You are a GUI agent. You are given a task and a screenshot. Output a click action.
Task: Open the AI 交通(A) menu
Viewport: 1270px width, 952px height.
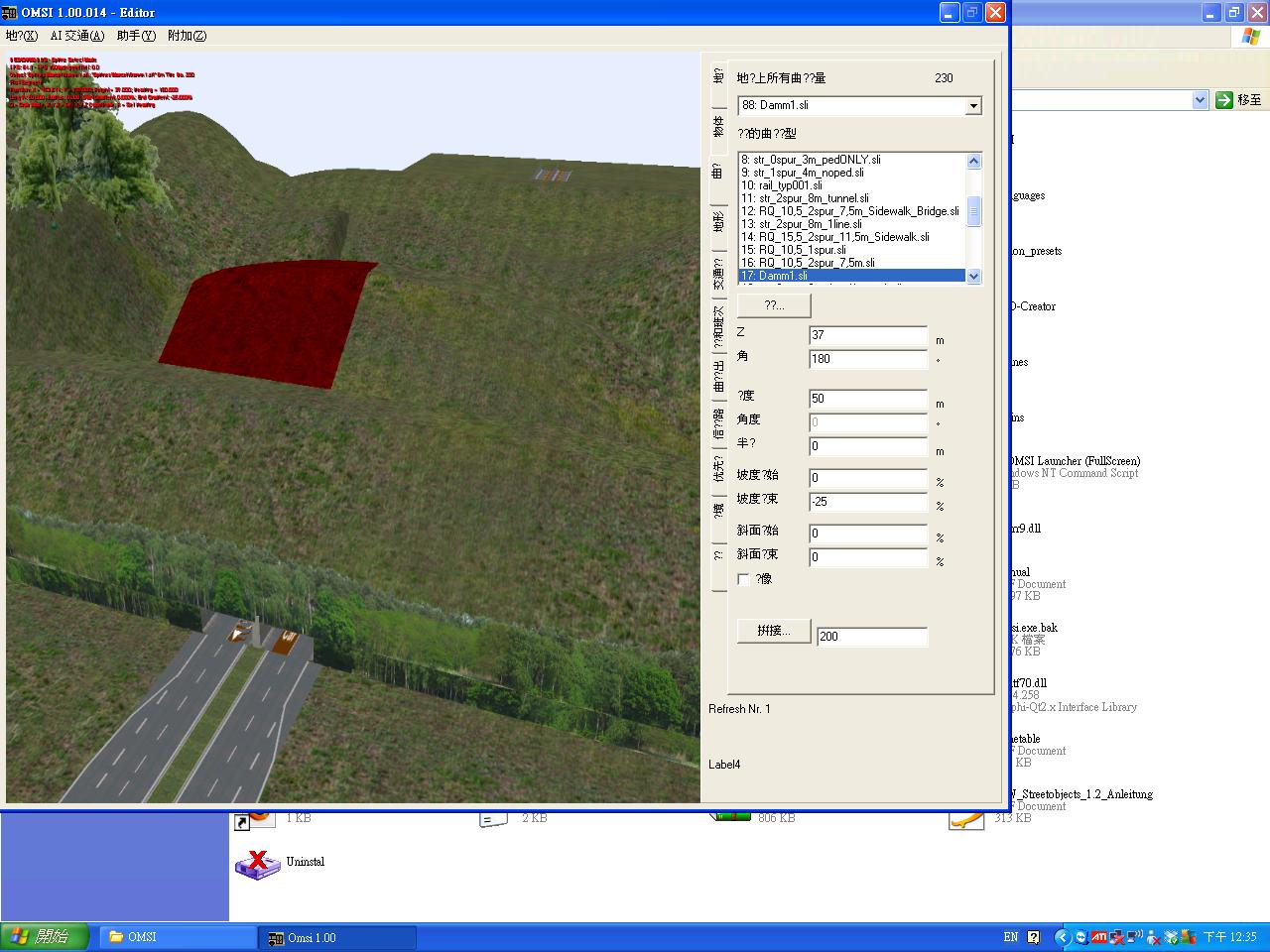click(x=76, y=36)
